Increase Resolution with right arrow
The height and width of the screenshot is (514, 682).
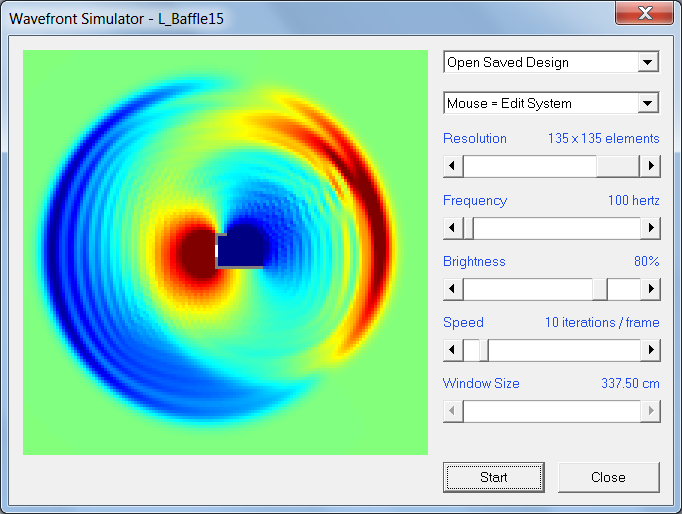(651, 166)
